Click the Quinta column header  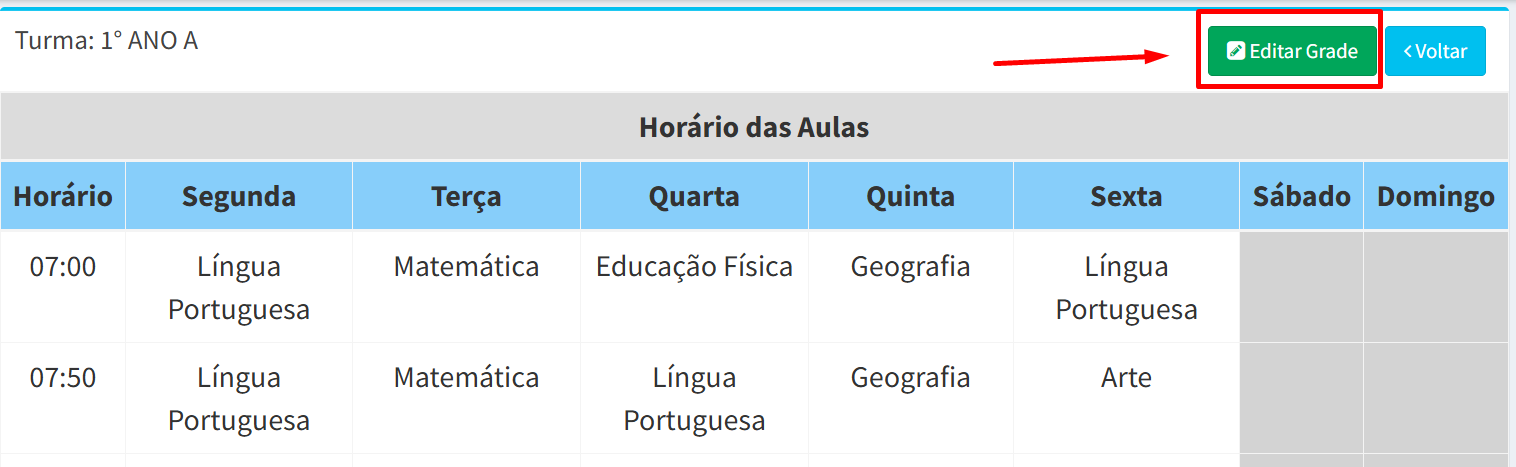tap(911, 196)
